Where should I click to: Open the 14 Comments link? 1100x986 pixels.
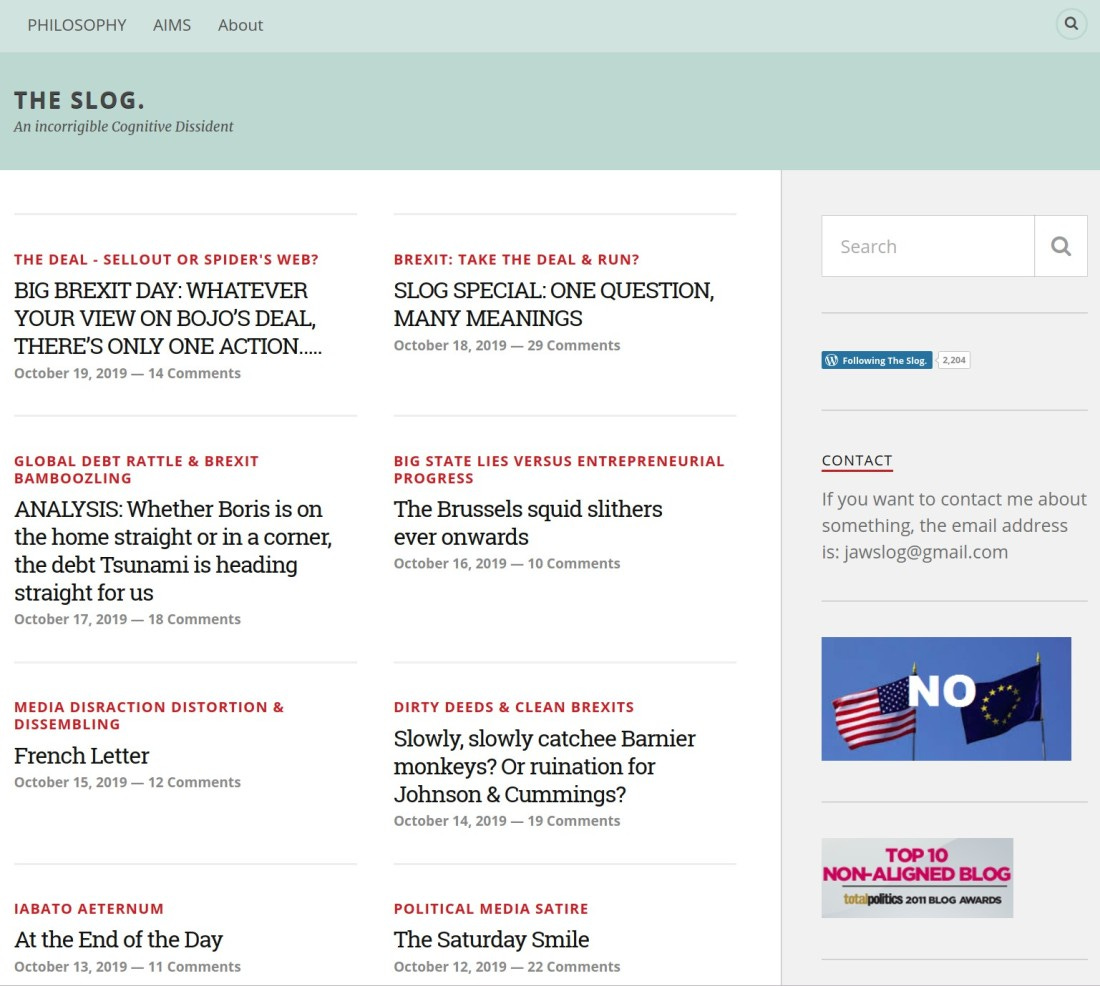194,373
